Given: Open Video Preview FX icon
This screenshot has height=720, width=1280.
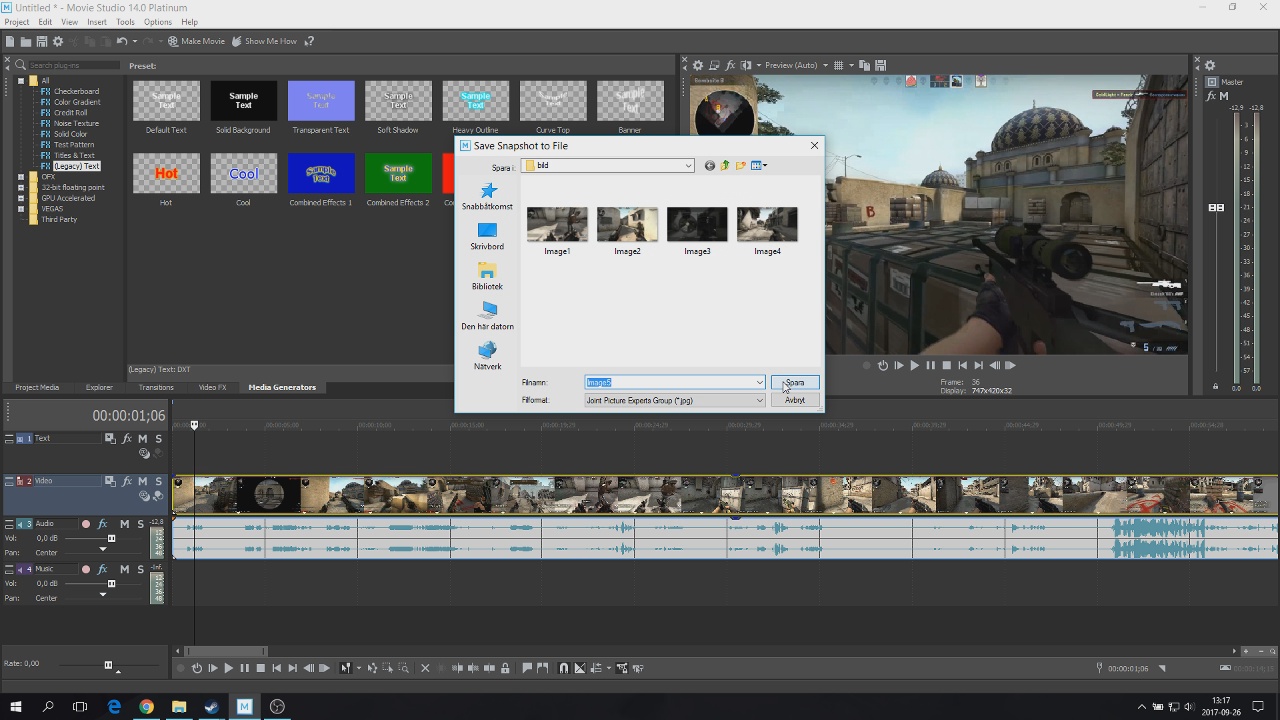Looking at the screenshot, I should [x=728, y=65].
